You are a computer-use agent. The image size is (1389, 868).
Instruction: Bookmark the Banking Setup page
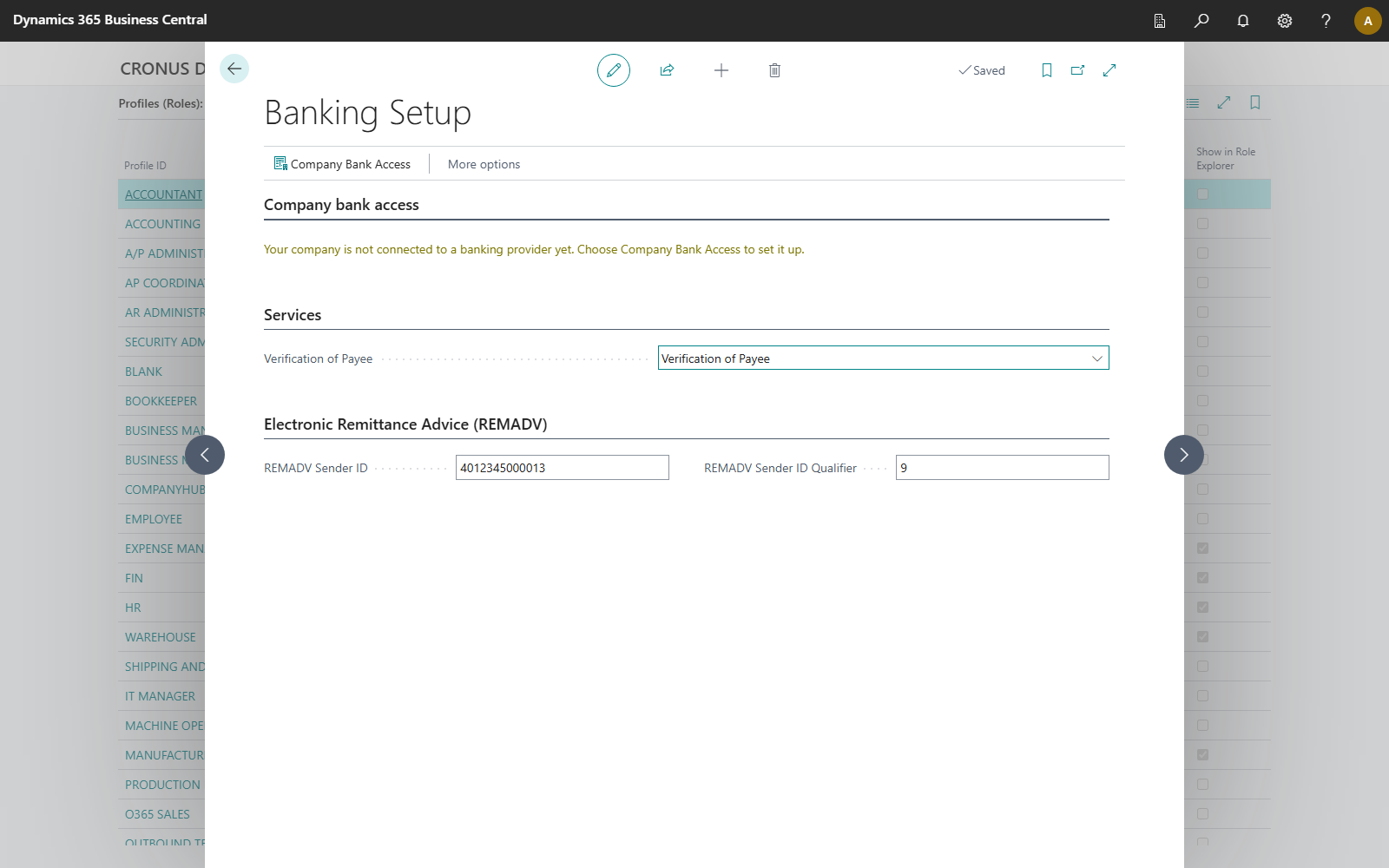1047,70
